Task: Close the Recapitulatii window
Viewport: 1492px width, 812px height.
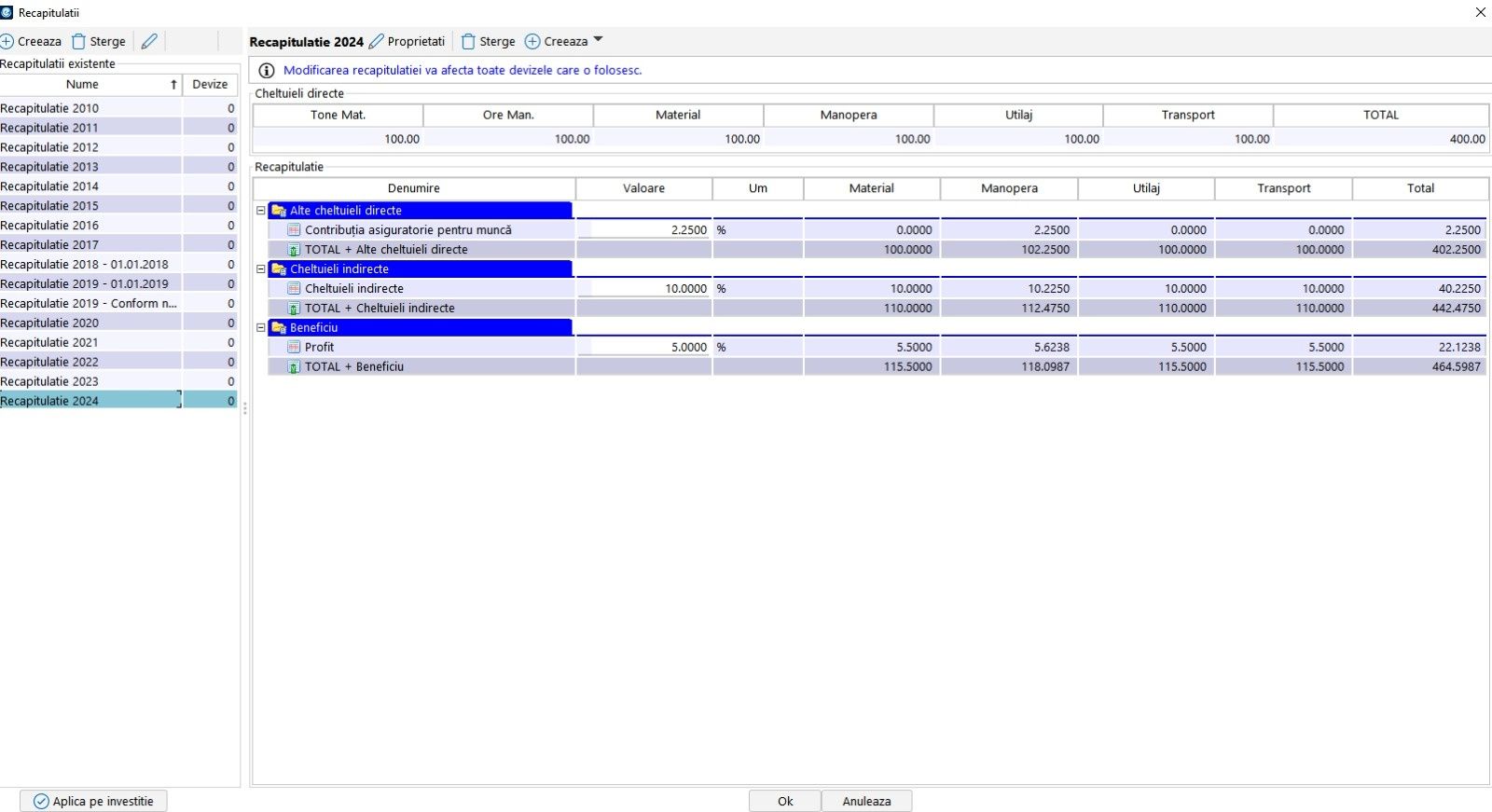Action: [x=1480, y=12]
